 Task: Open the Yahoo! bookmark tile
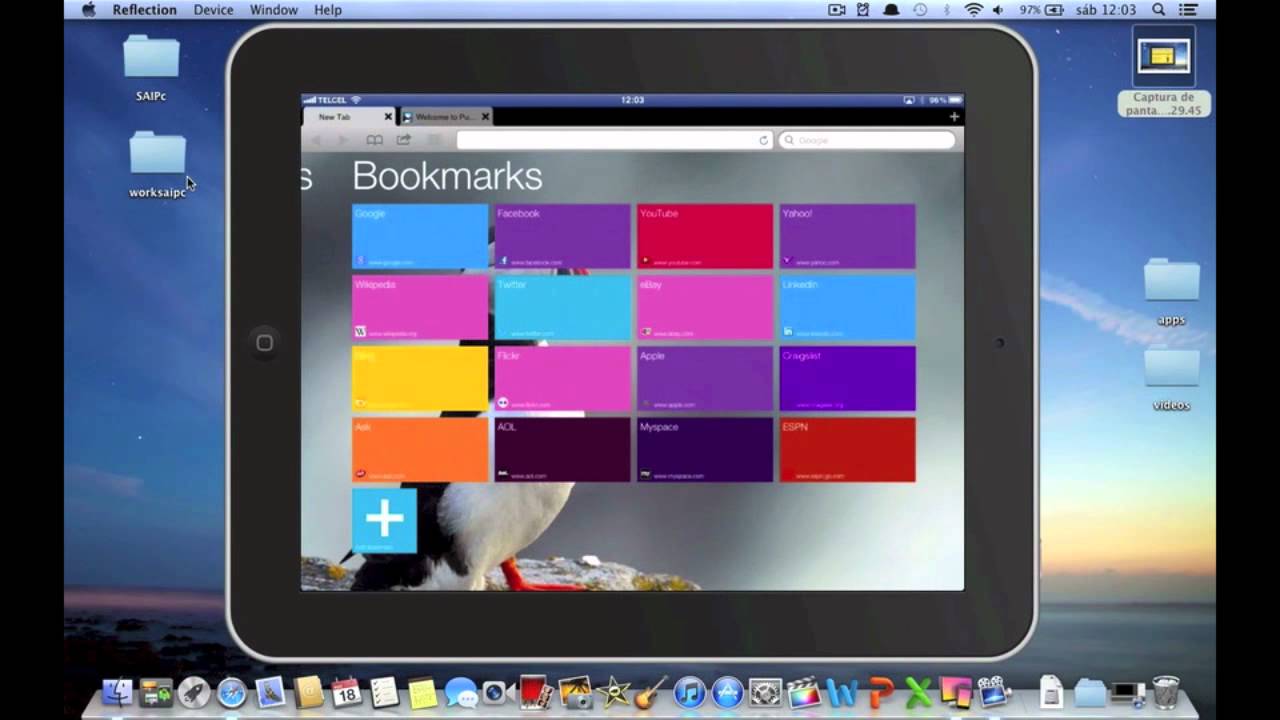point(847,237)
